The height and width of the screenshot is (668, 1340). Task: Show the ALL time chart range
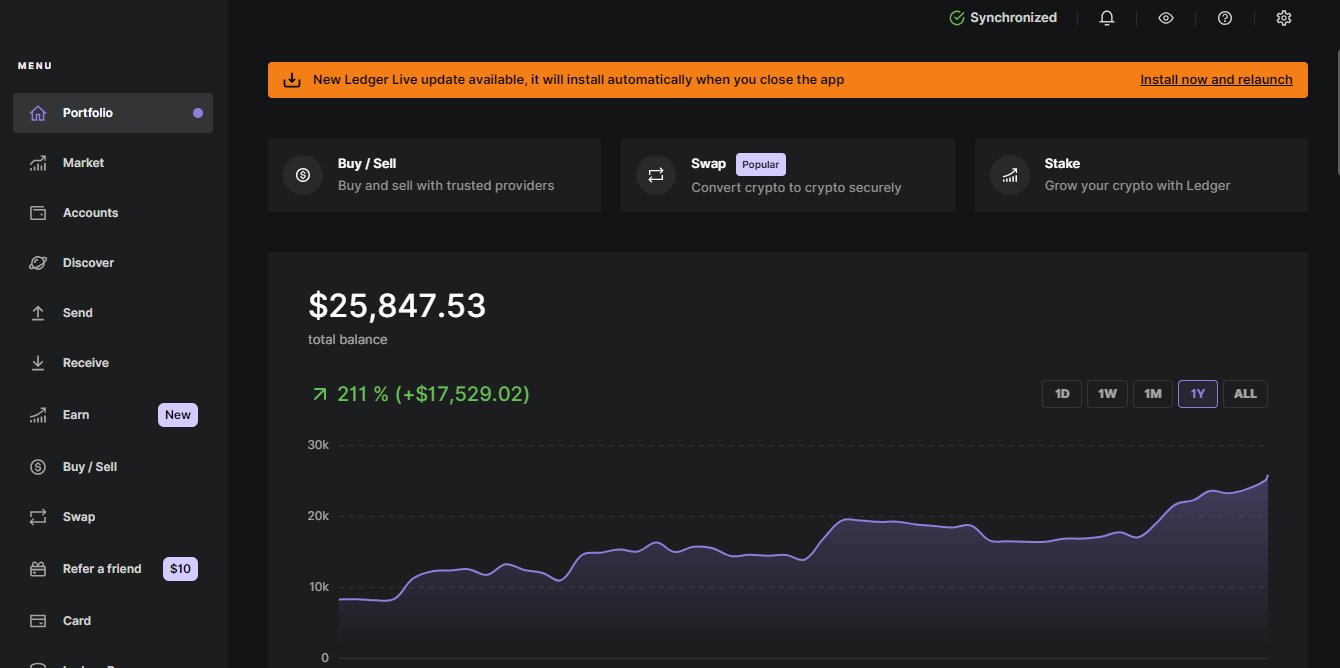point(1245,394)
